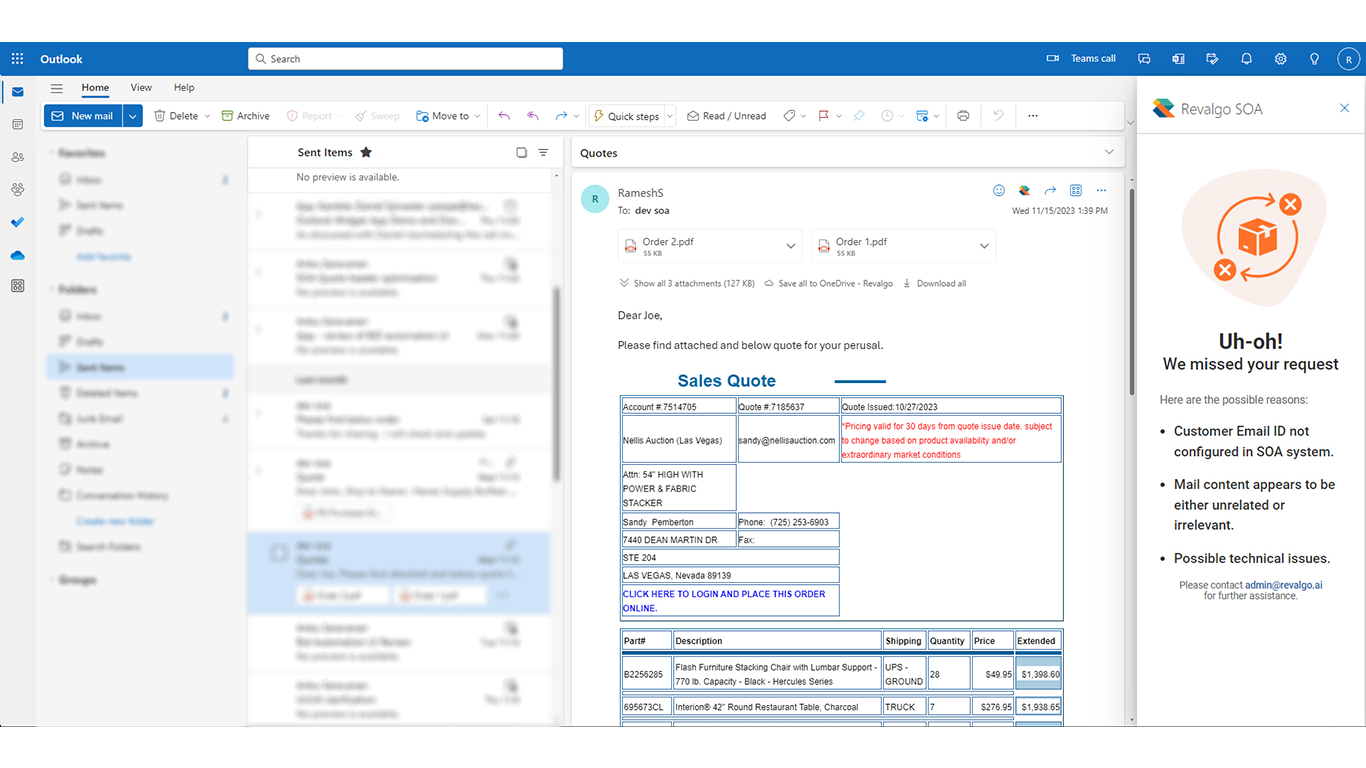Image resolution: width=1366 pixels, height=768 pixels.
Task: Open the To Do checkmark app
Action: click(x=17, y=222)
